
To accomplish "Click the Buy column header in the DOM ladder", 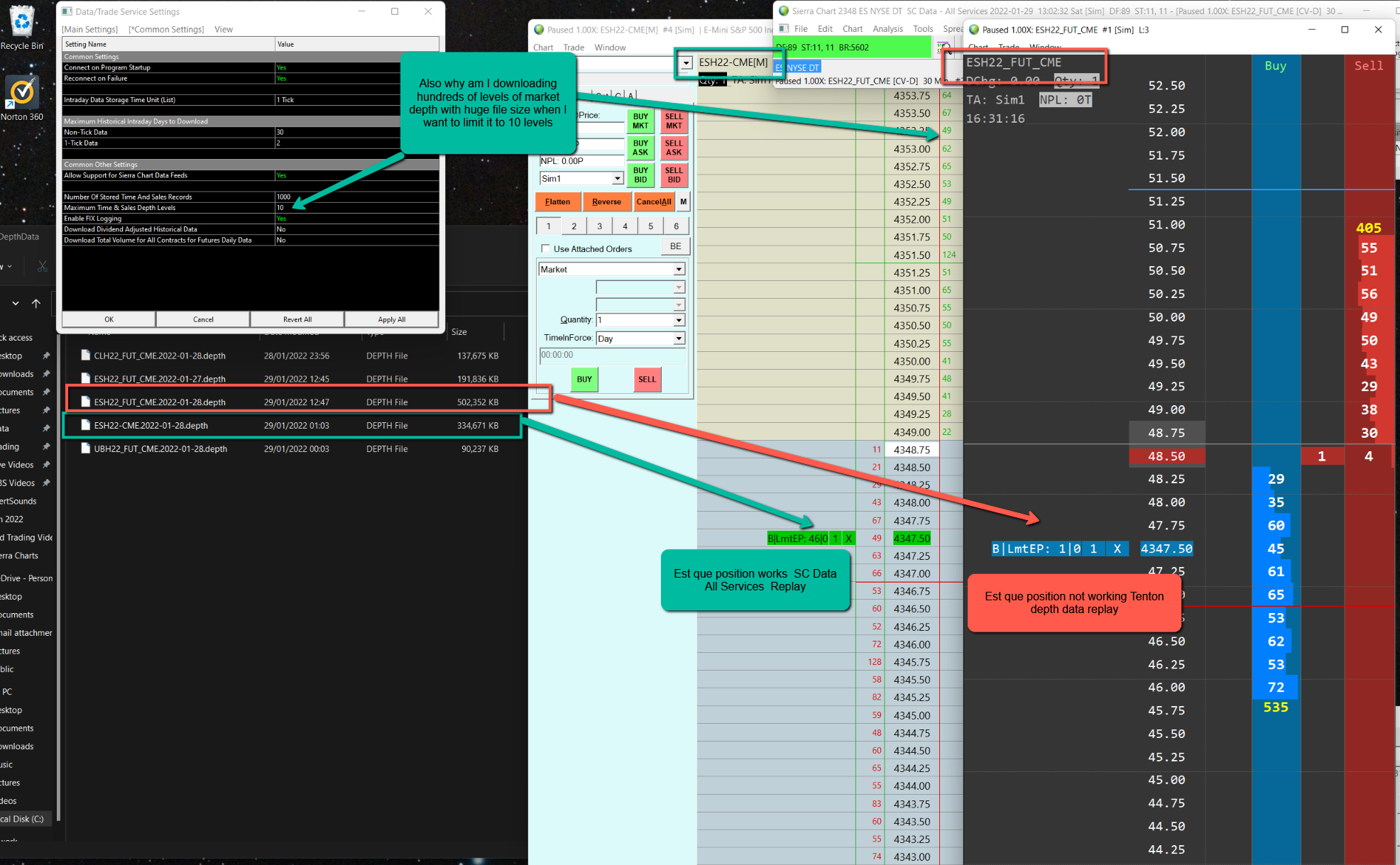I will pos(1276,66).
